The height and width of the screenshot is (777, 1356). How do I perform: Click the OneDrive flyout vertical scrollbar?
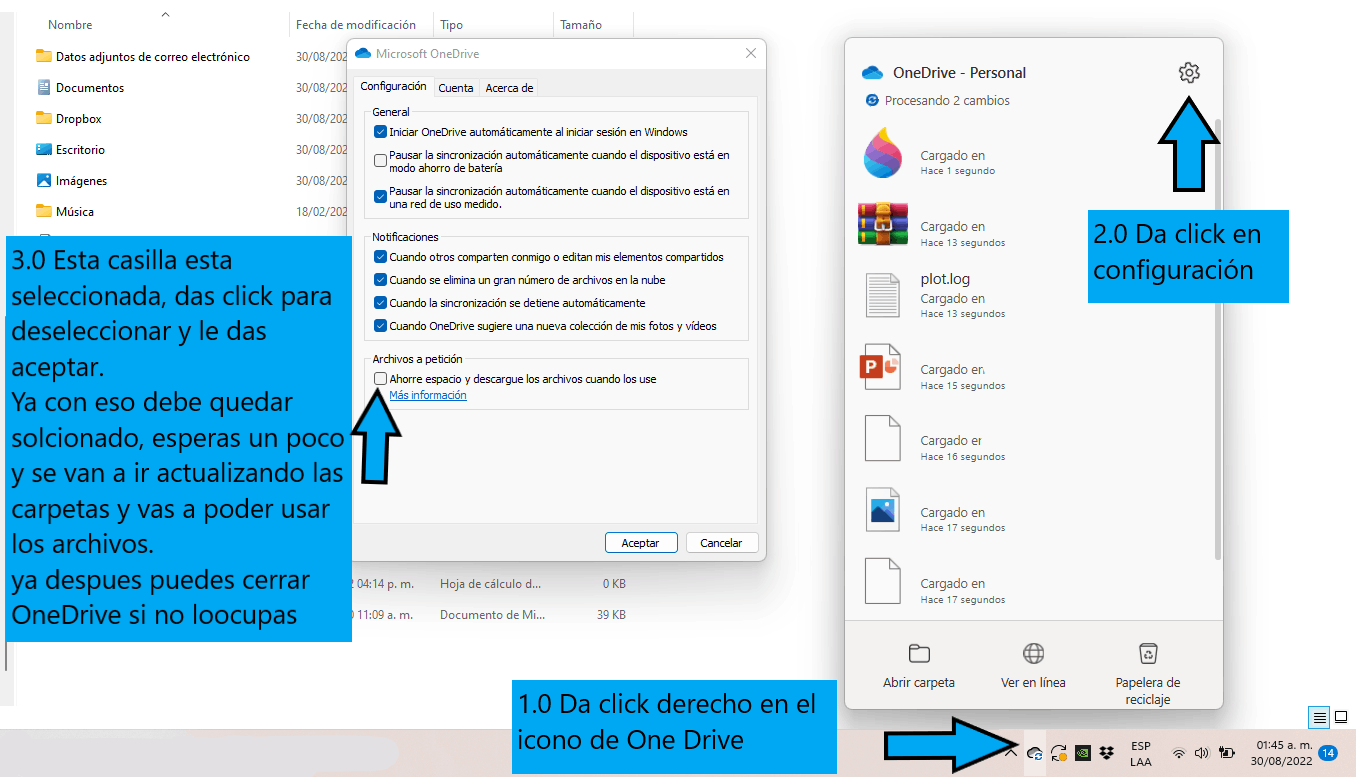click(1217, 340)
